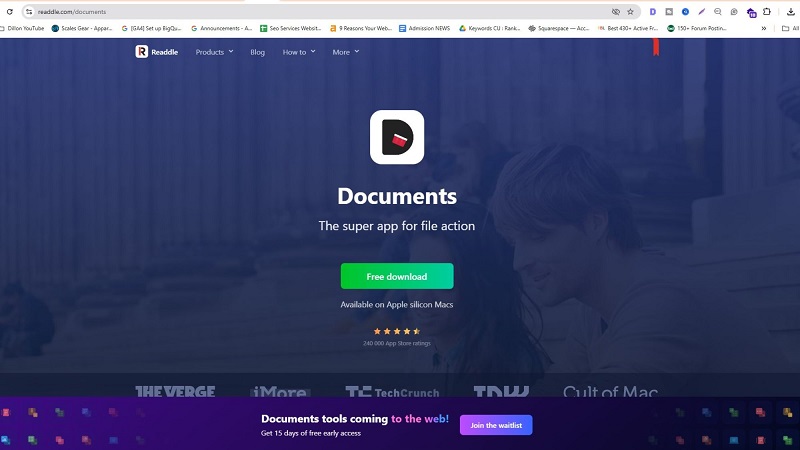Expand the Products dropdown menu
This screenshot has height=450, width=800.
point(214,52)
